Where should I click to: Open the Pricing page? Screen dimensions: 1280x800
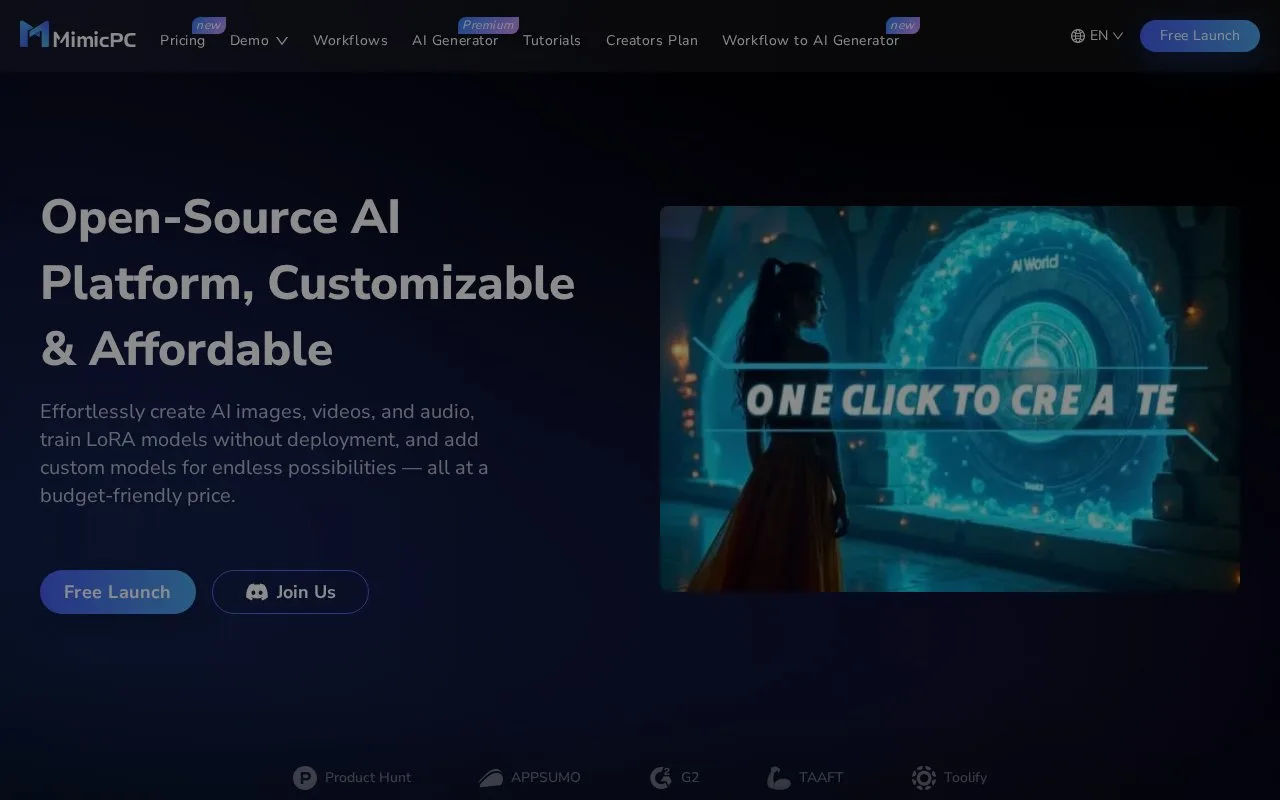(183, 40)
